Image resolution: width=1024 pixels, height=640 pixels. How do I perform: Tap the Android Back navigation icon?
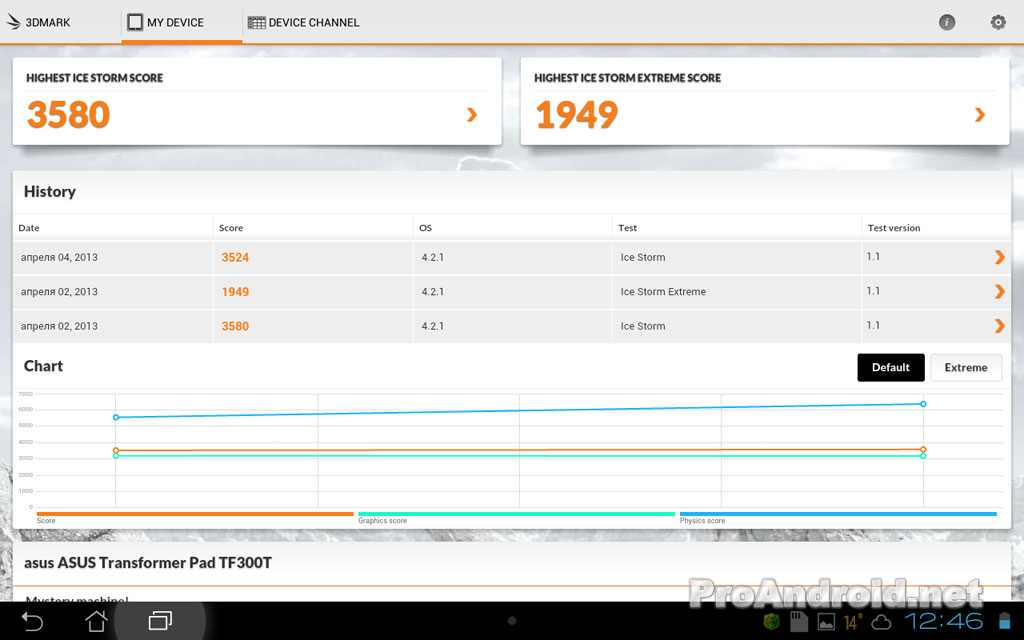[32, 620]
